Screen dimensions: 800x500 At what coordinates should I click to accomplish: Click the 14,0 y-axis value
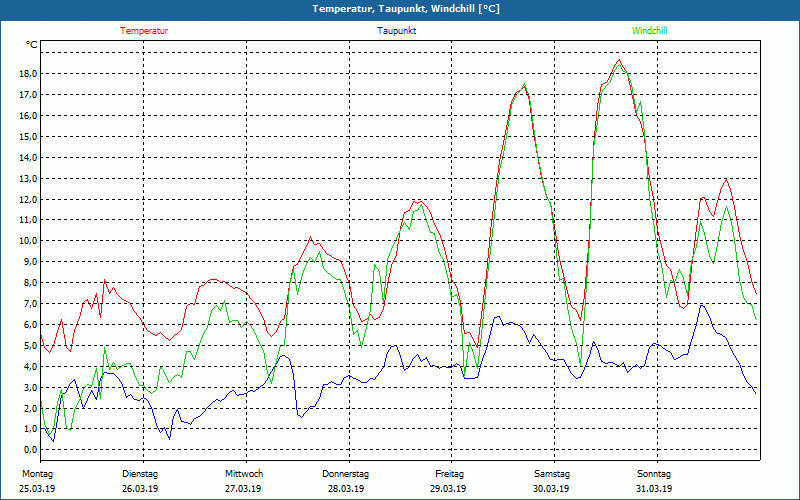tap(28, 157)
